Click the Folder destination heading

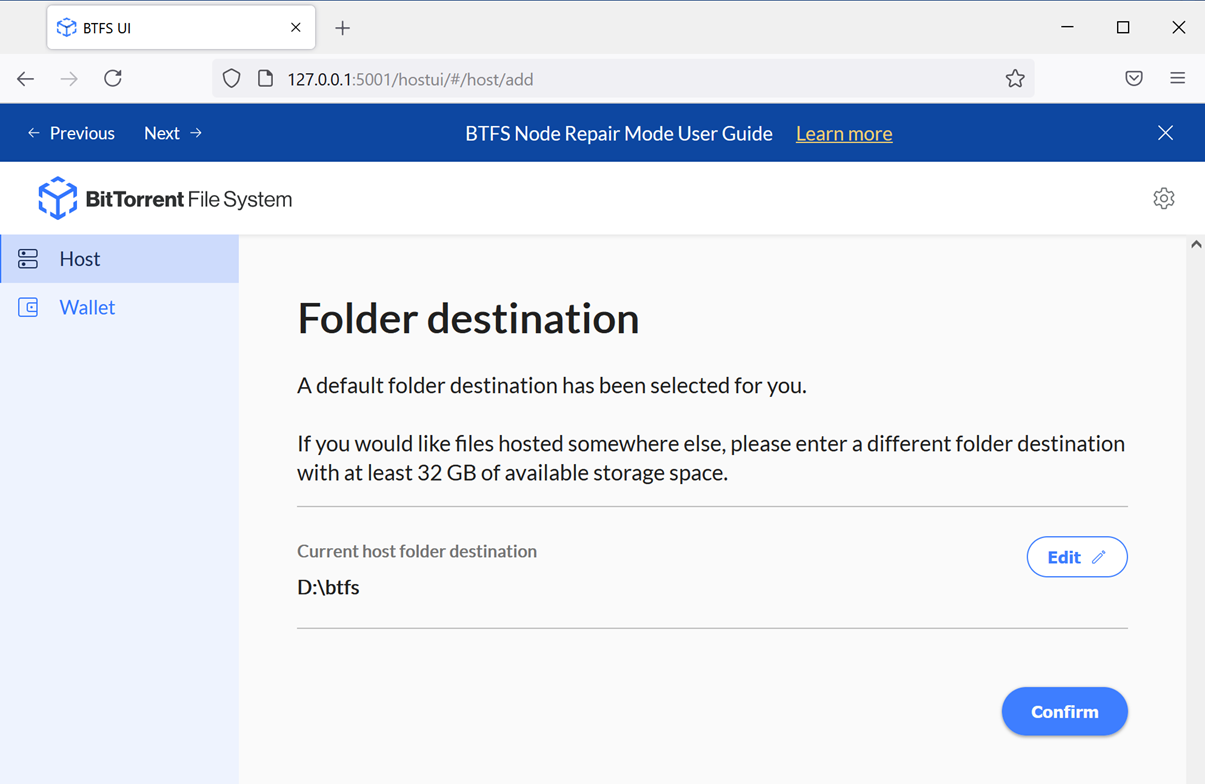click(468, 319)
